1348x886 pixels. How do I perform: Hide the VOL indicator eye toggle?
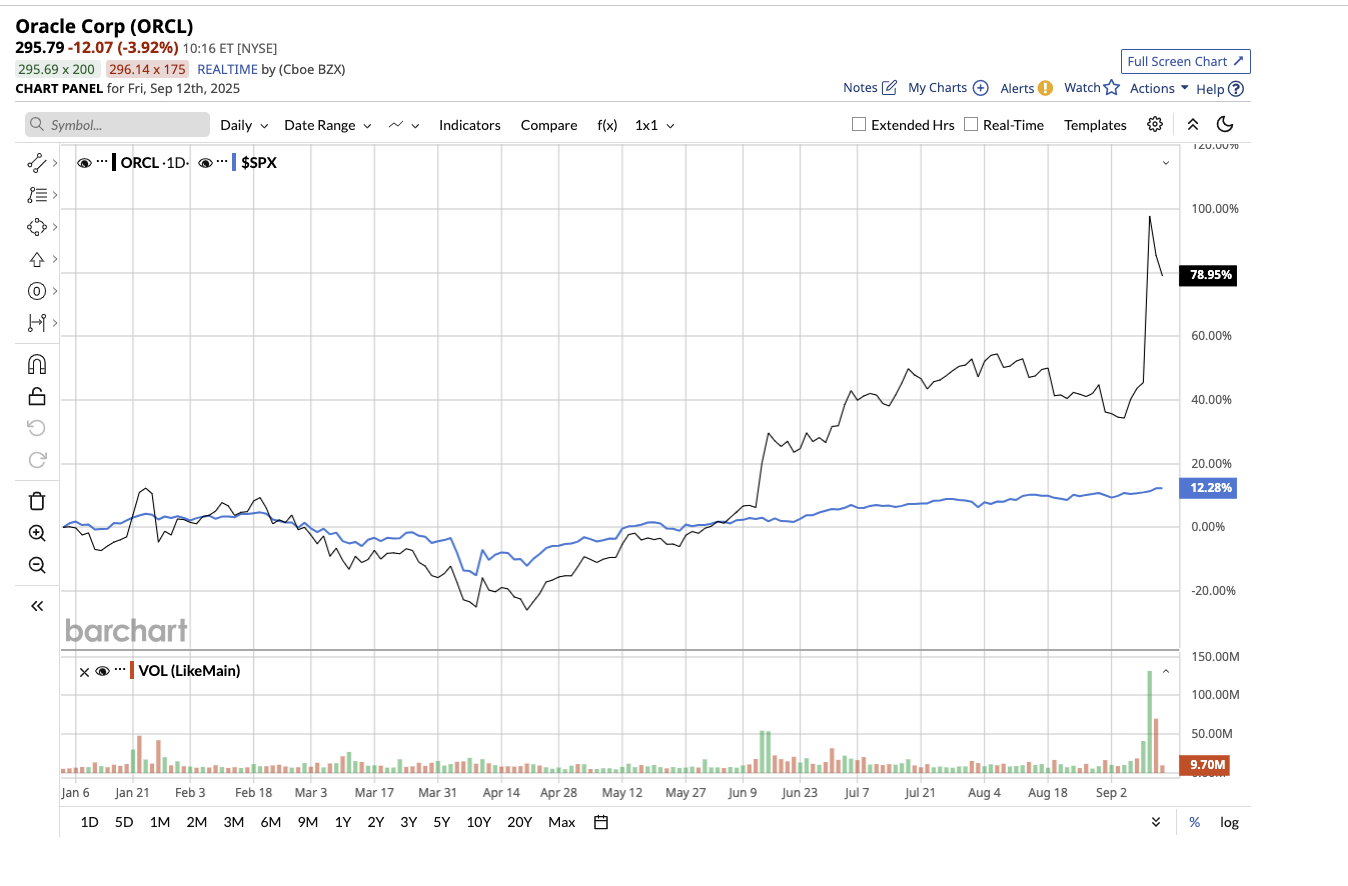[x=102, y=671]
